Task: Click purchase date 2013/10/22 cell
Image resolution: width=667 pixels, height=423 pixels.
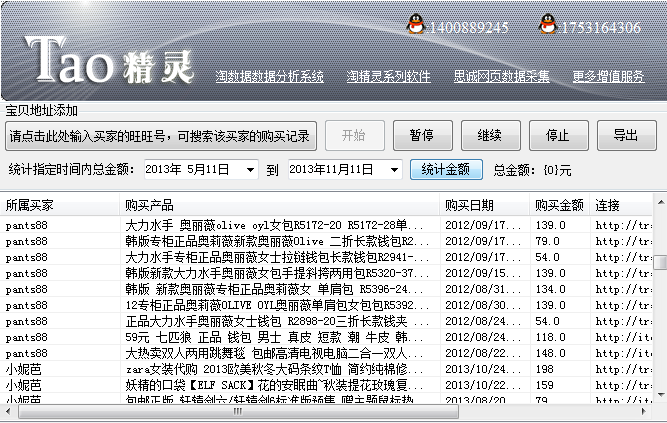Action: (485, 386)
